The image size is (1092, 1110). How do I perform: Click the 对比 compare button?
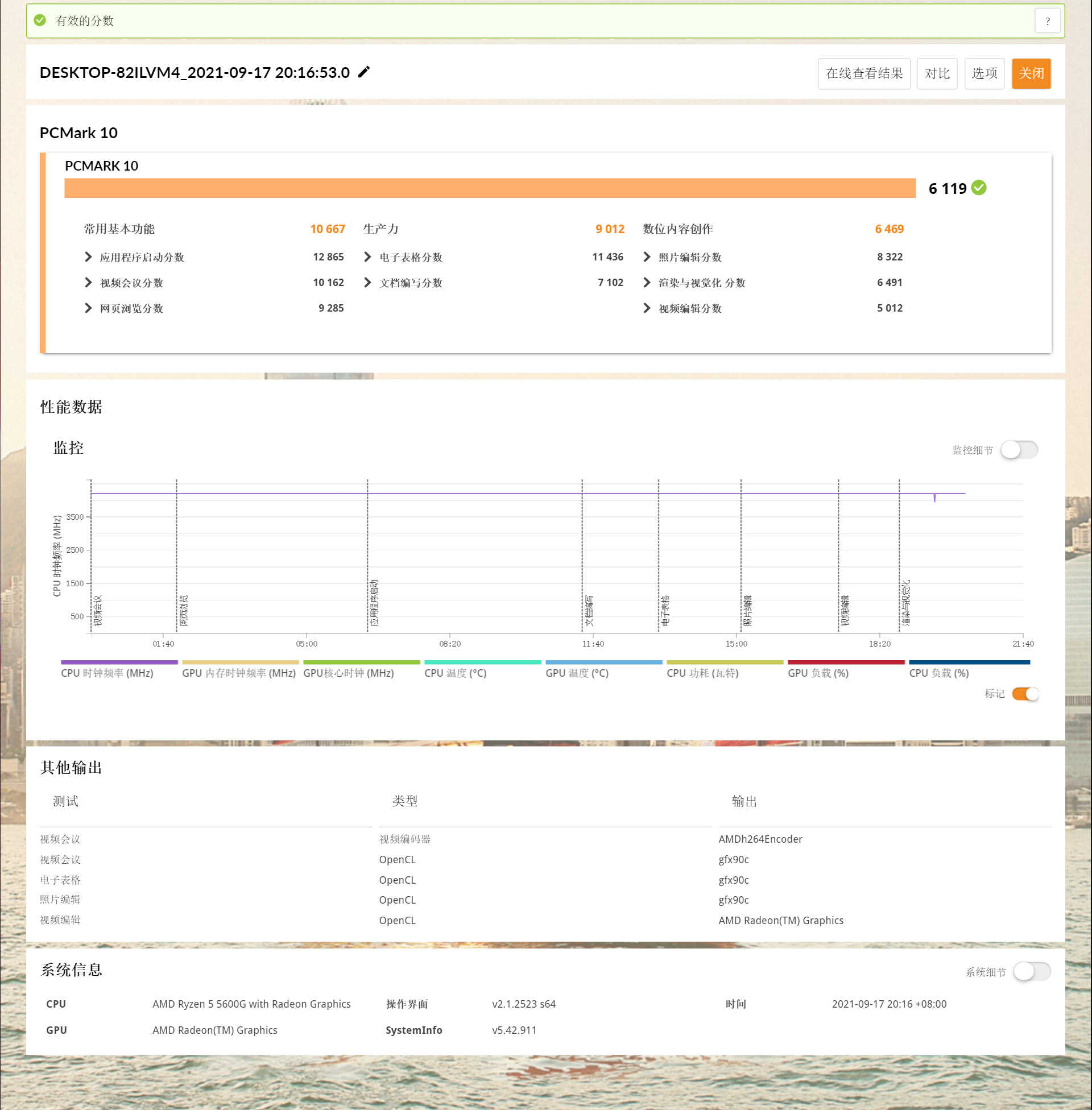pos(937,73)
